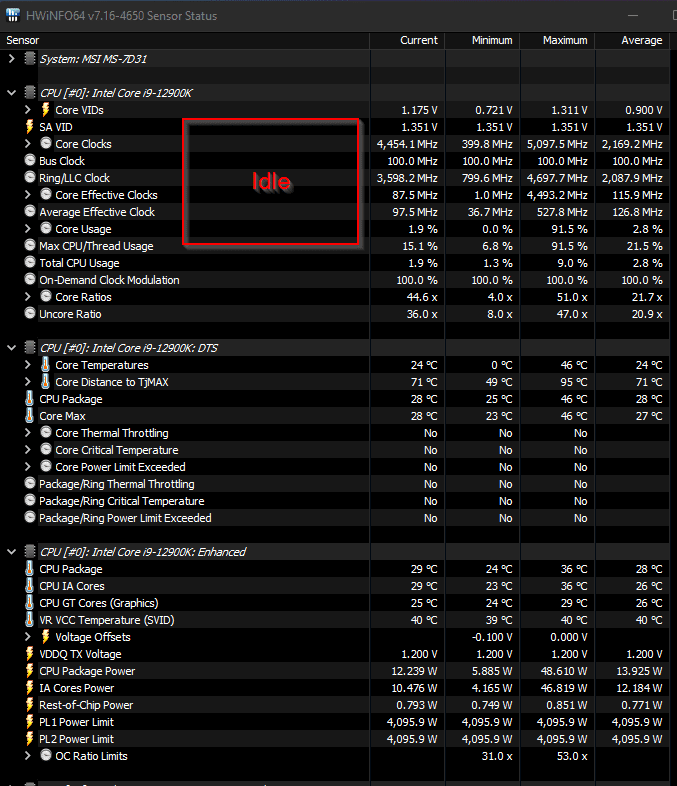Click the clock icon beside Total CPU Usage
Image resolution: width=677 pixels, height=786 pixels.
pyautogui.click(x=30, y=263)
